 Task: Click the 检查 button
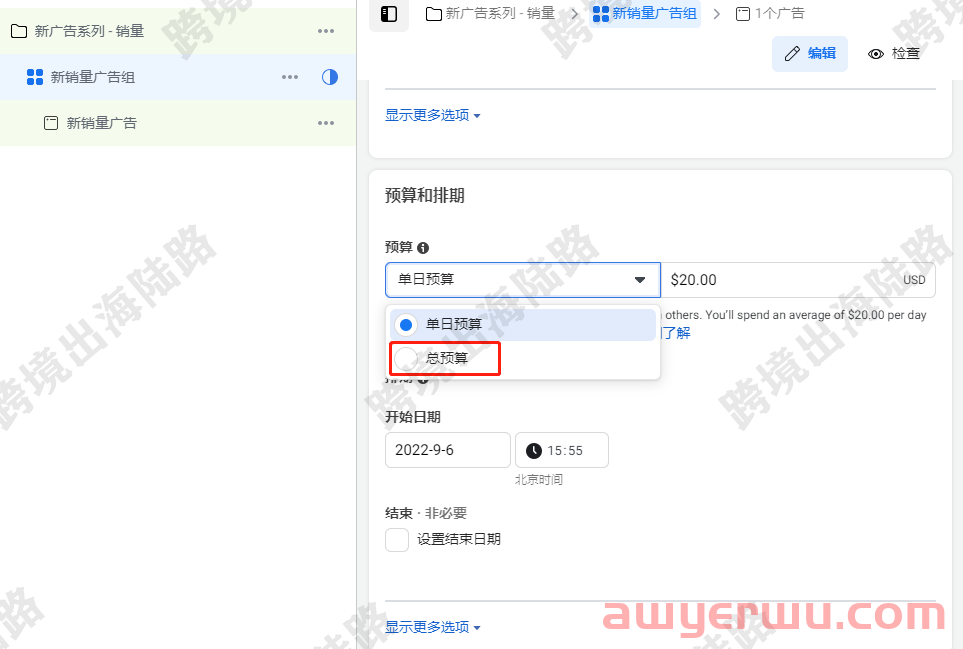(894, 53)
